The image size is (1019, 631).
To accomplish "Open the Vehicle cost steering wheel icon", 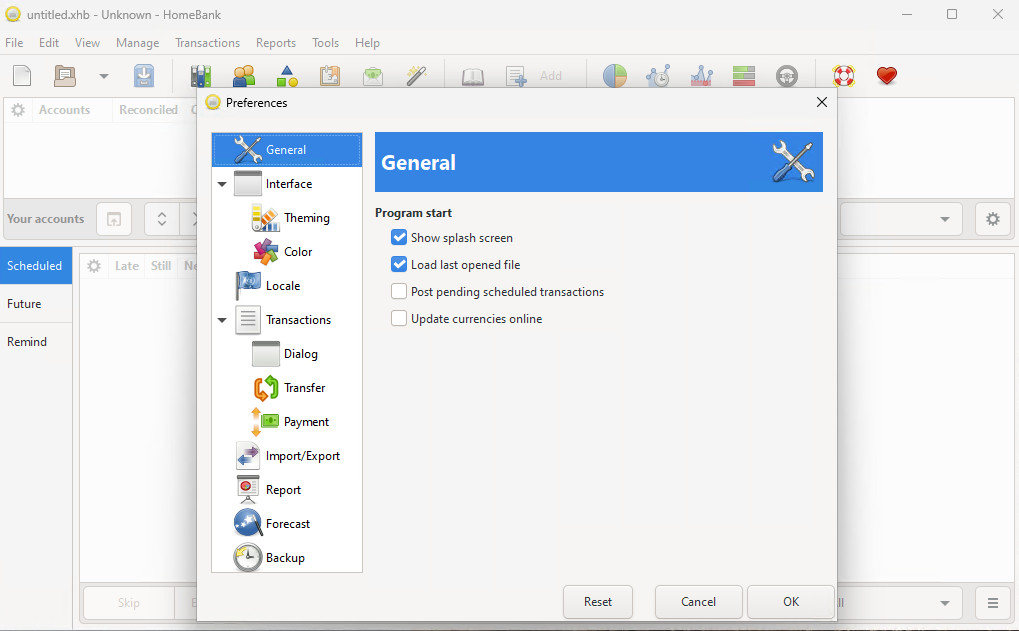I will [786, 76].
